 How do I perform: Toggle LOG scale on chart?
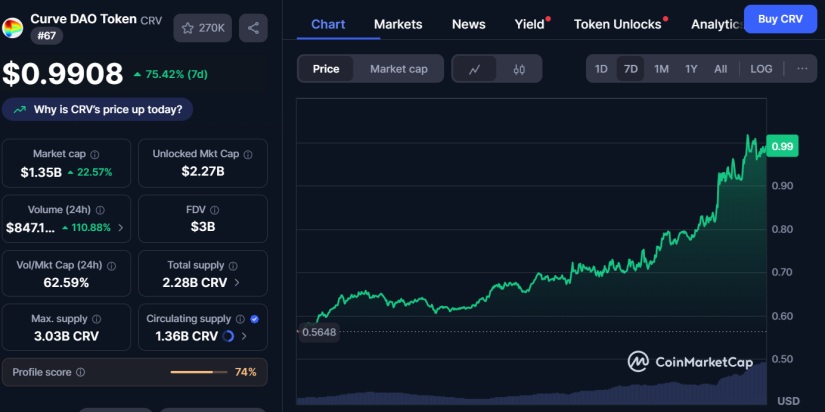pos(761,69)
